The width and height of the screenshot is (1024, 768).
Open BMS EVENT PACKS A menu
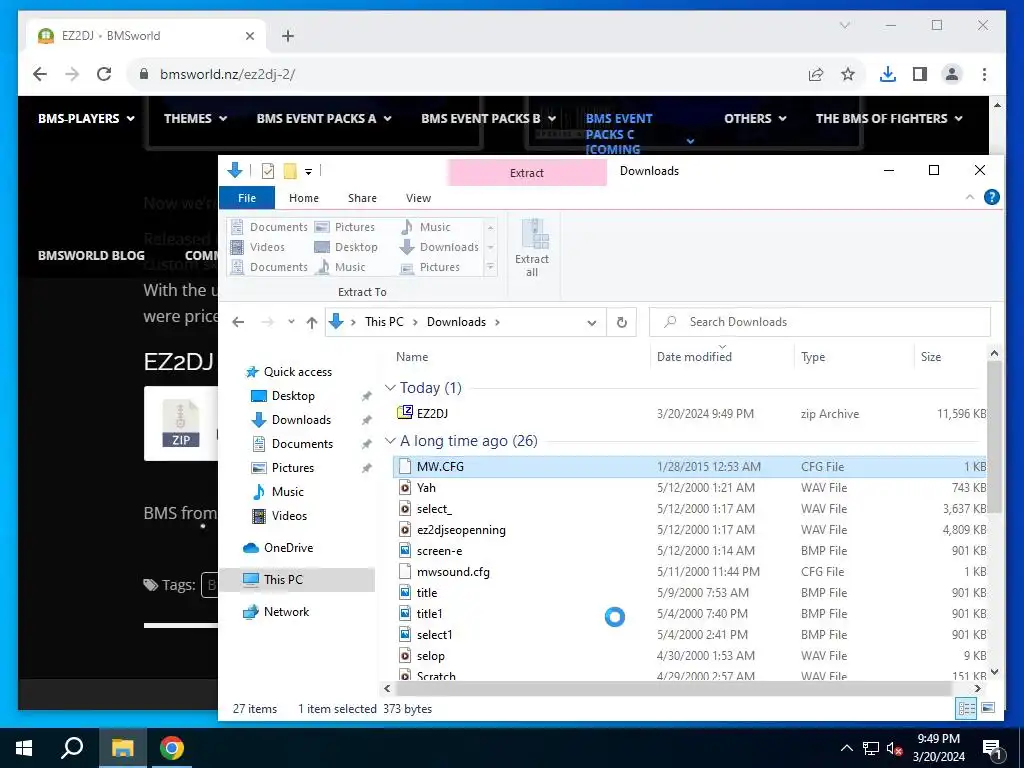tap(324, 118)
